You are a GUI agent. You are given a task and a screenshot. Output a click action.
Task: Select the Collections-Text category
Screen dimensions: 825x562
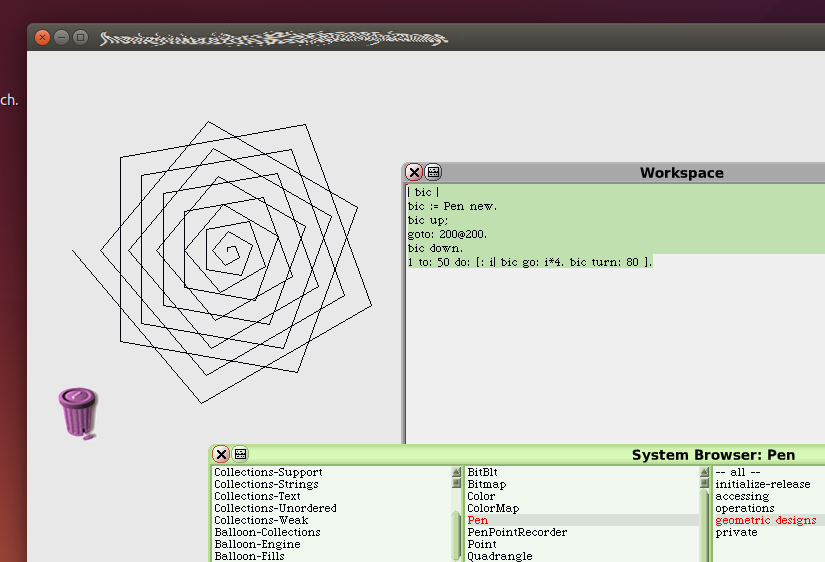coord(257,496)
